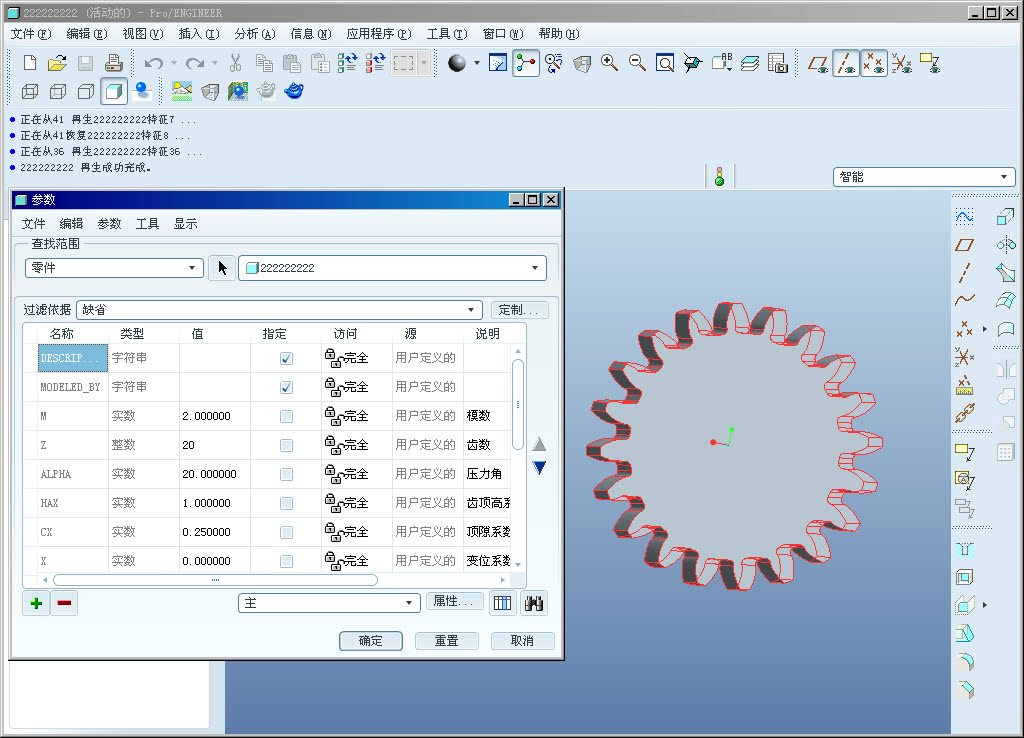Open the 显示 menu in the dialog

tap(185, 224)
